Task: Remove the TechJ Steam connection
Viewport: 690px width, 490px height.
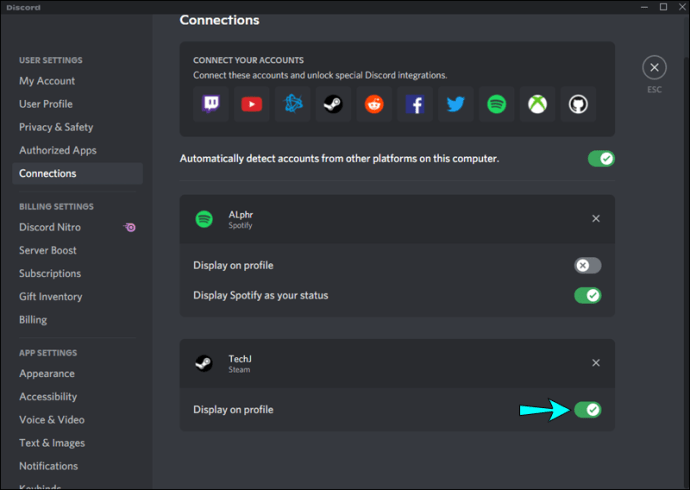Action: pyautogui.click(x=596, y=363)
